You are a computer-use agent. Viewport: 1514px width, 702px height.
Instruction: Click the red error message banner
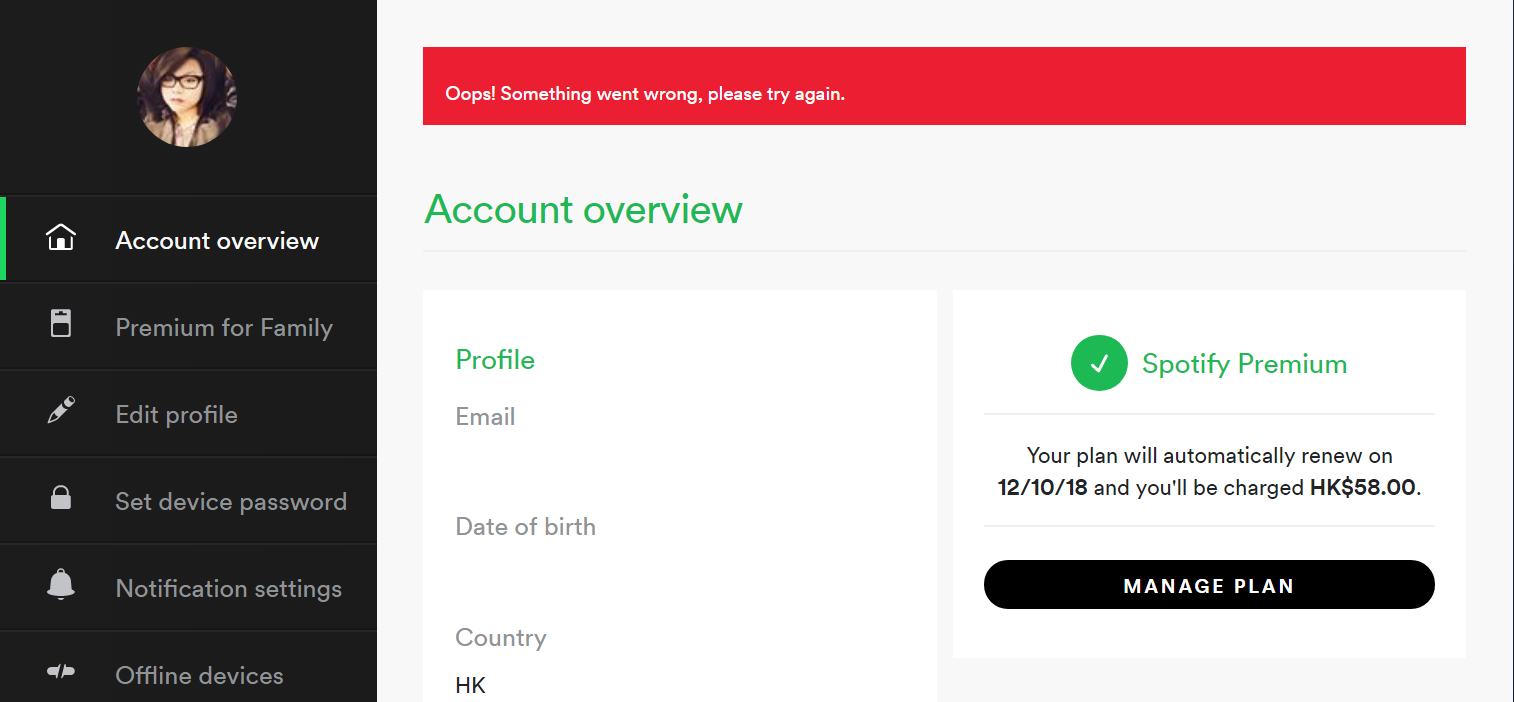click(944, 86)
